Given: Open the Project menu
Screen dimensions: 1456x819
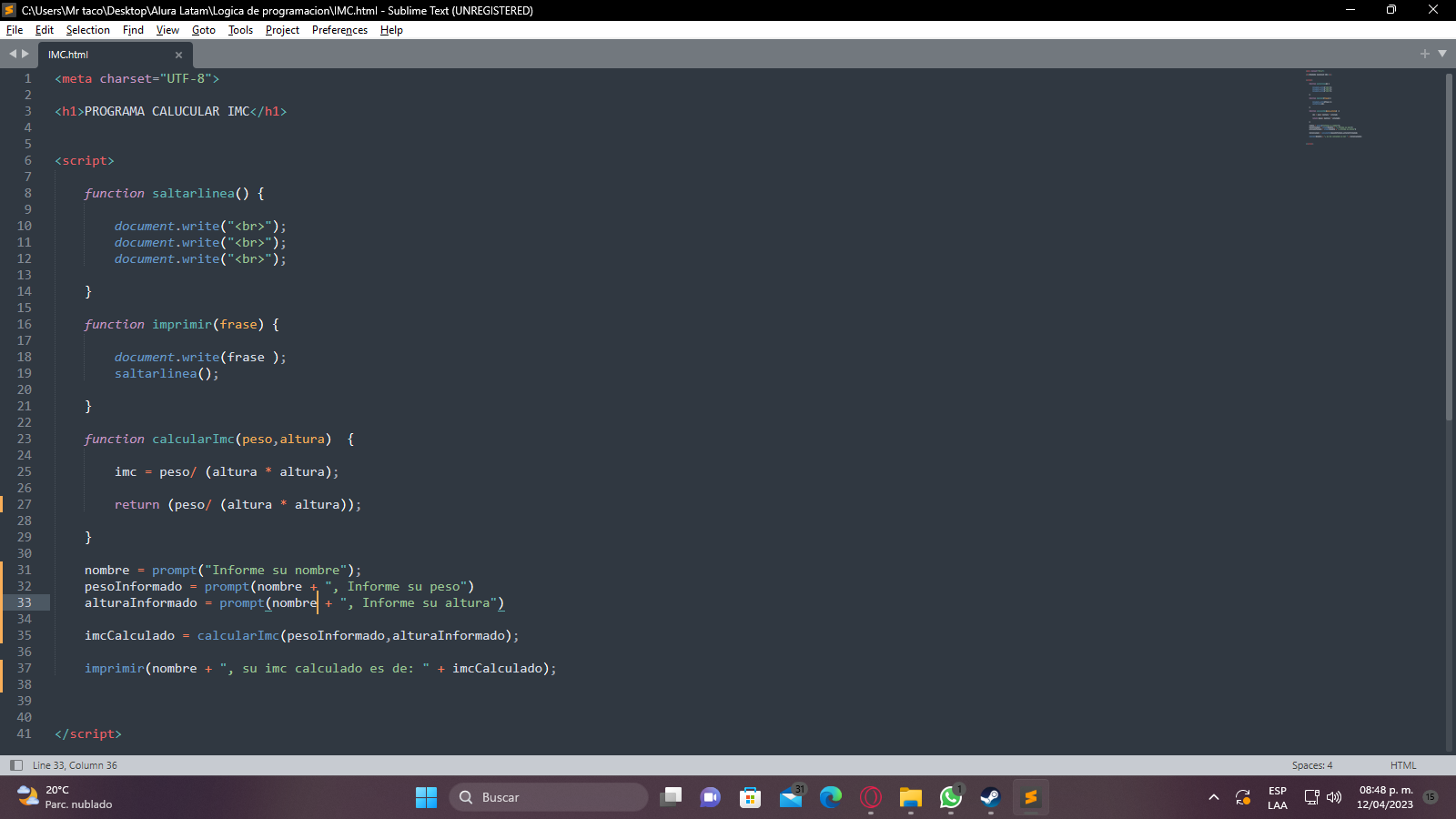Looking at the screenshot, I should click(282, 30).
